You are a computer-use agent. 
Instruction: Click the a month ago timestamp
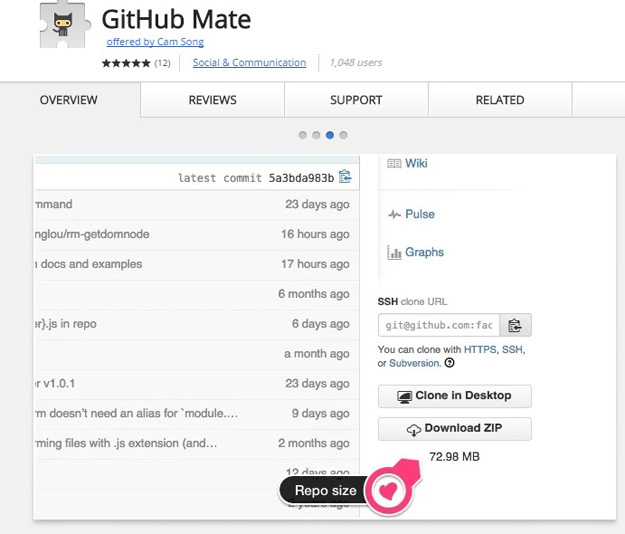click(x=317, y=353)
